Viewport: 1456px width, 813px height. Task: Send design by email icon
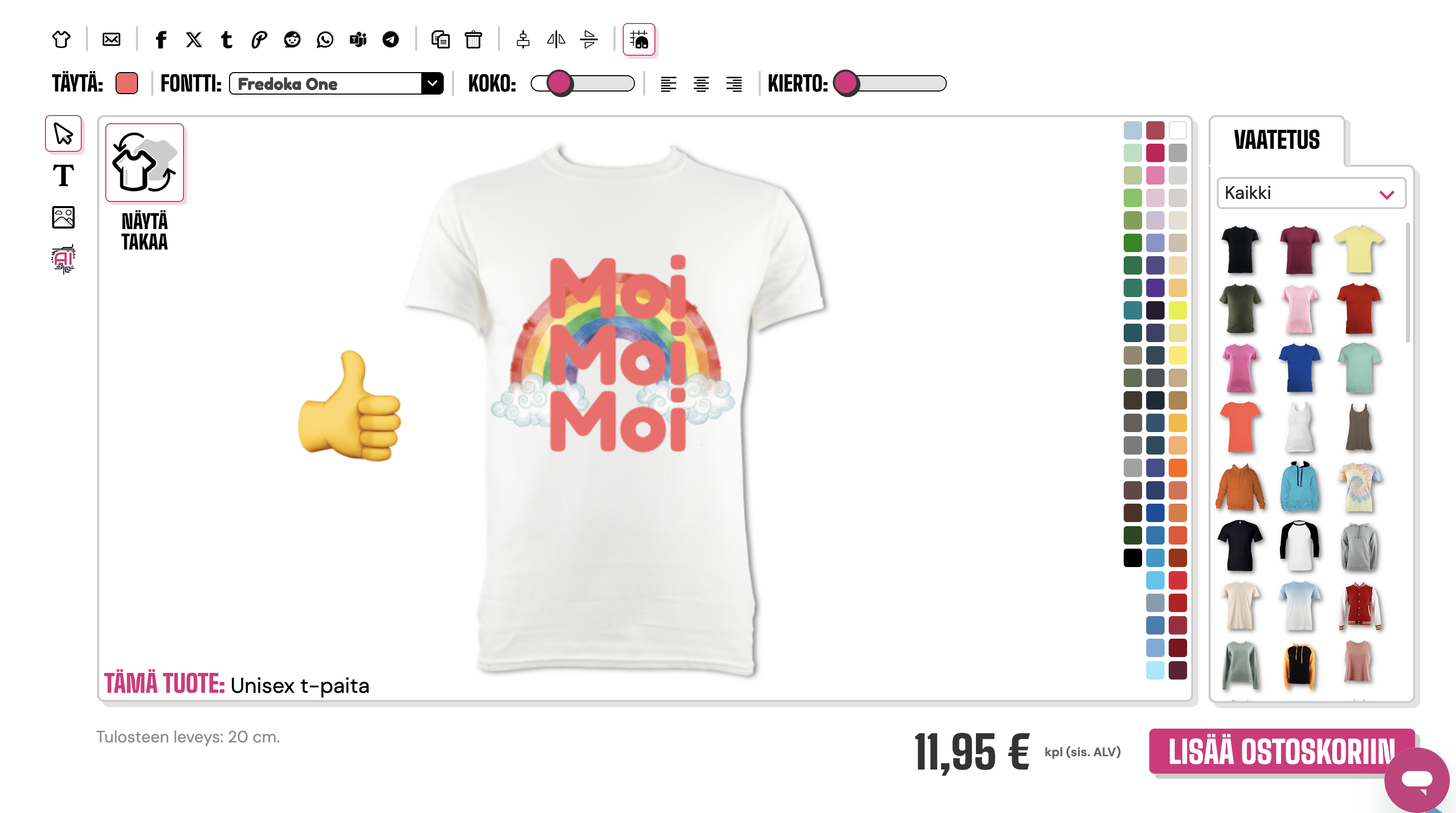coord(111,39)
